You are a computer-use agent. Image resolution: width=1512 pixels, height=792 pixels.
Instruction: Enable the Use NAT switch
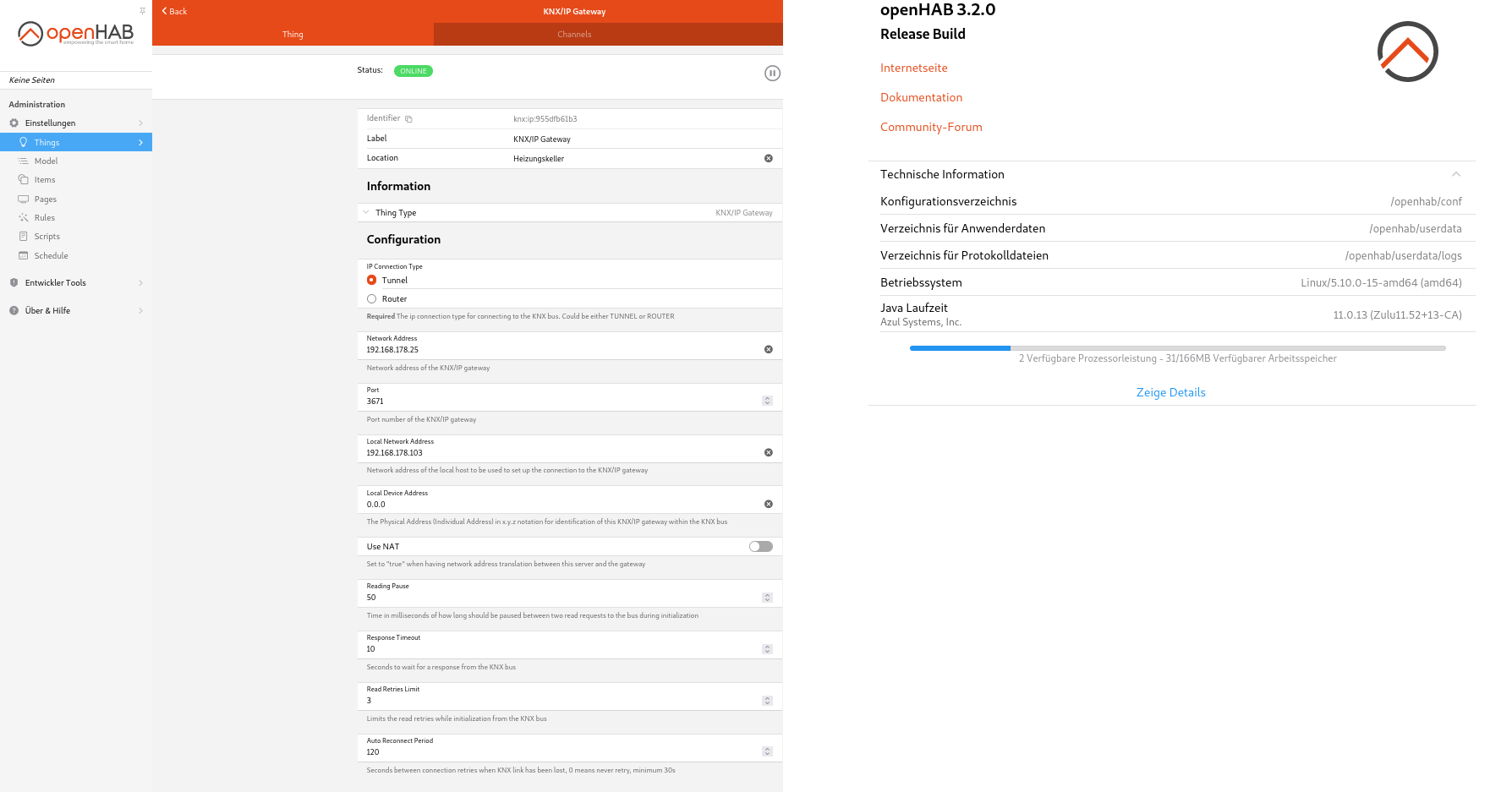(x=760, y=546)
